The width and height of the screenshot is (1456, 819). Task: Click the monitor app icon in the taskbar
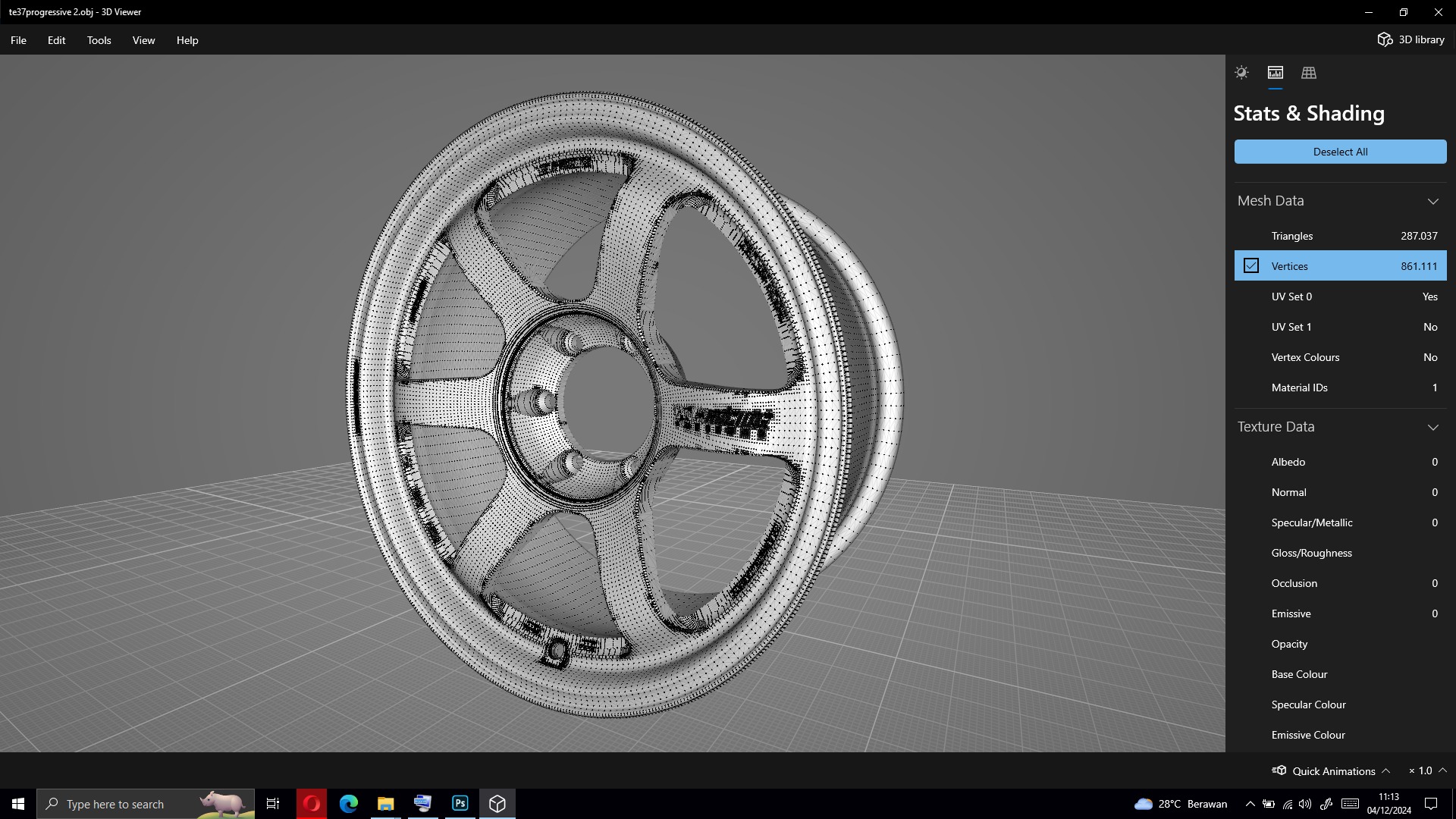pyautogui.click(x=423, y=804)
